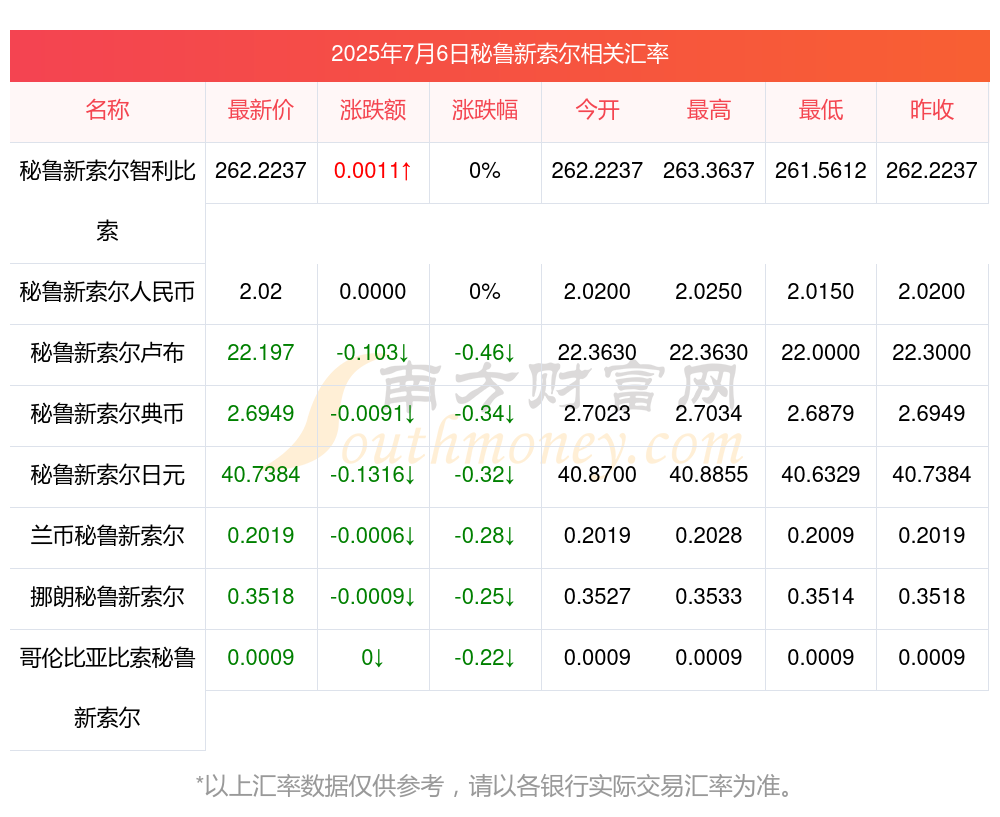
Task: Click the -0.0009↓ change value
Action: (x=373, y=596)
